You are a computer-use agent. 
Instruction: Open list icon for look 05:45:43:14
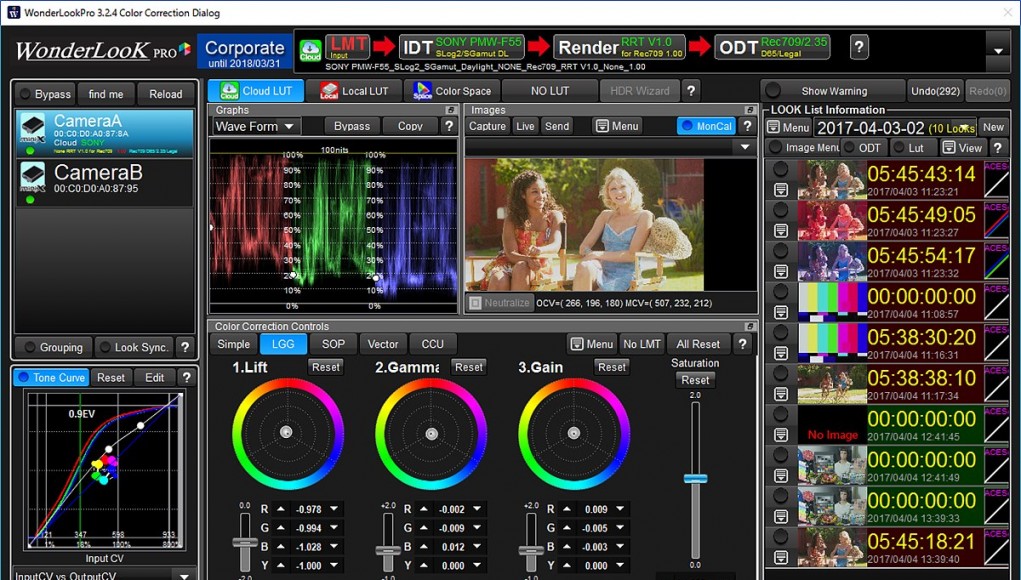point(781,190)
